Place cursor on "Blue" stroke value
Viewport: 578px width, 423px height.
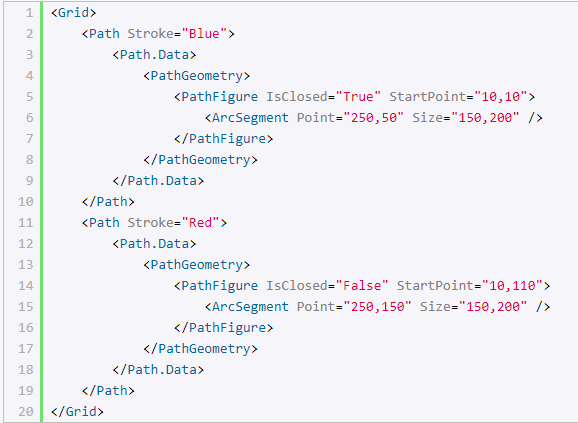(204, 34)
